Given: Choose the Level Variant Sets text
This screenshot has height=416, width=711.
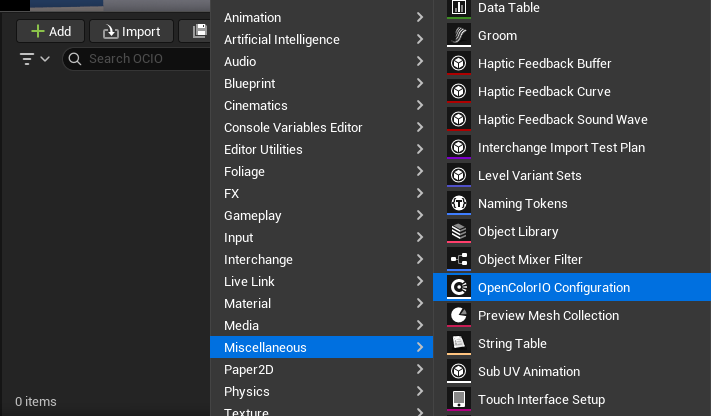Looking at the screenshot, I should (x=530, y=176).
